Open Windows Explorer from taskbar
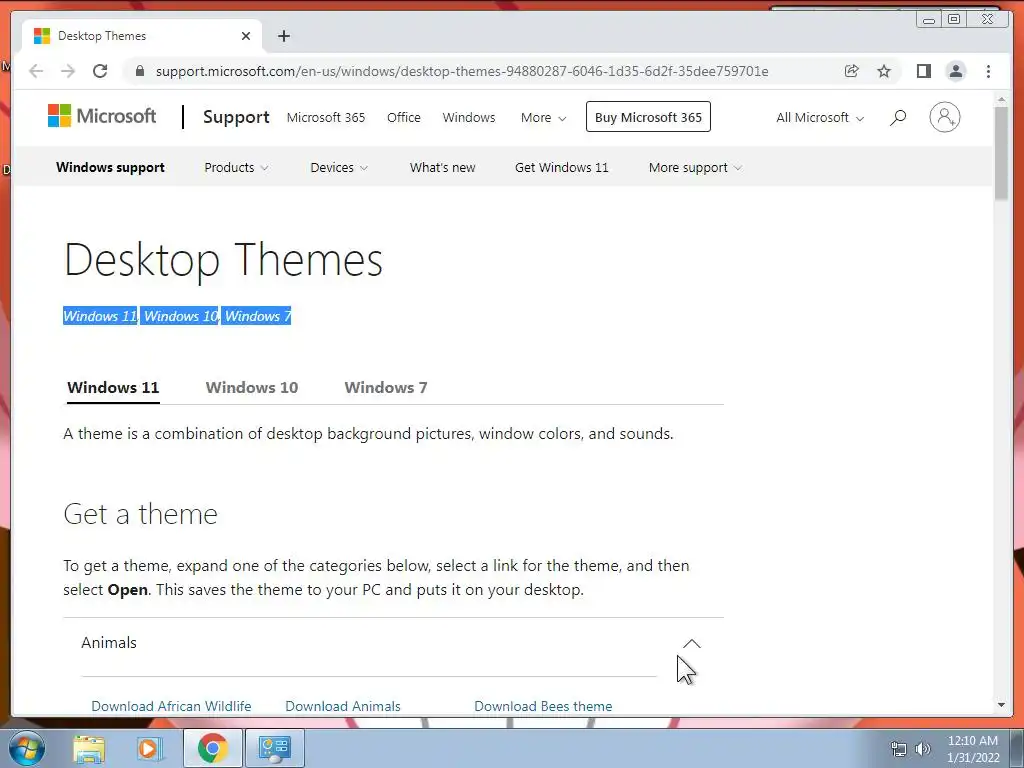The image size is (1024, 768). [x=88, y=748]
